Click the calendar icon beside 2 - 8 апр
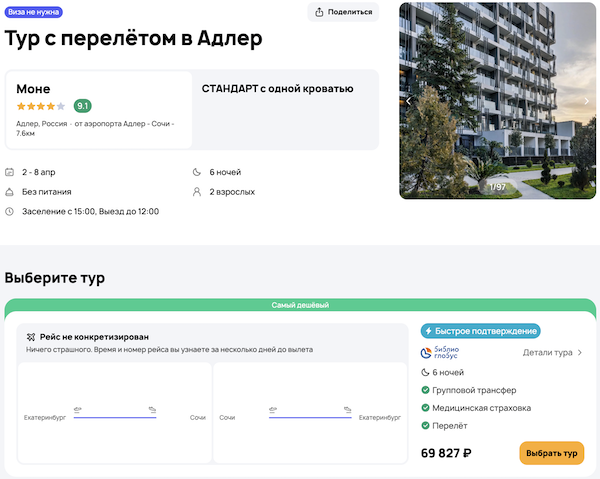The image size is (600, 479). 10,172
